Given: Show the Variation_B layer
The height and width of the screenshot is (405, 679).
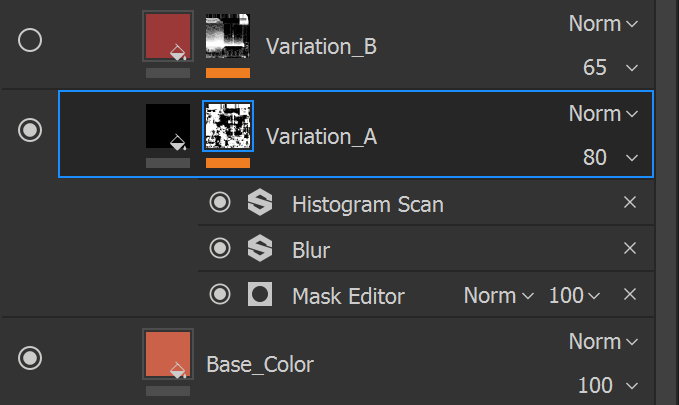Looking at the screenshot, I should [x=31, y=40].
